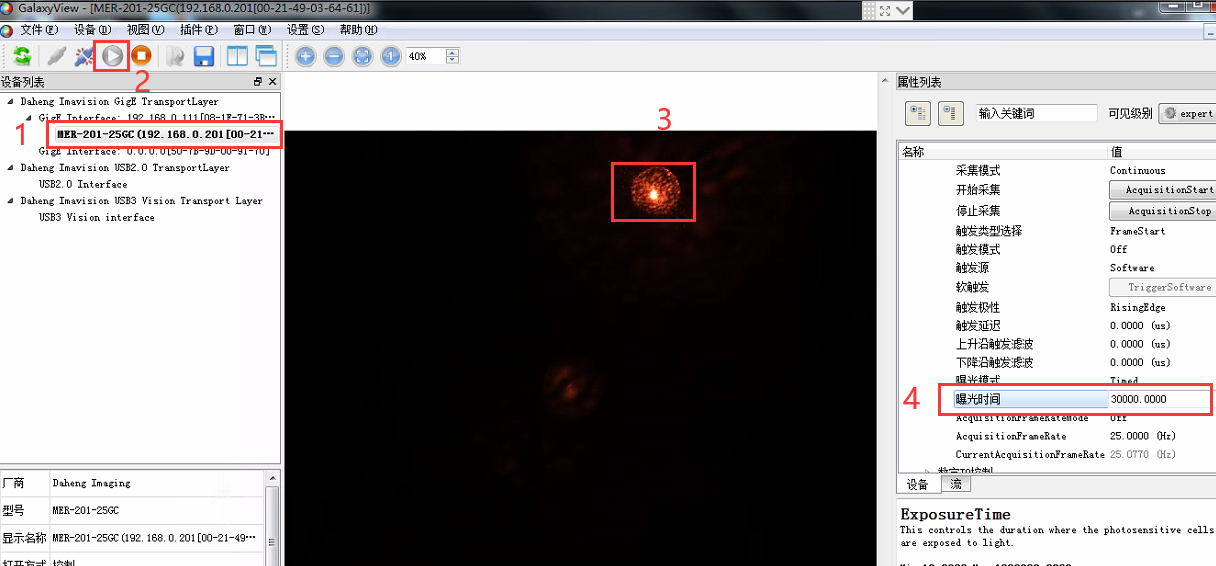This screenshot has width=1216, height=566.
Task: Select MER-201-25GC device in the tree
Action: tap(164, 134)
